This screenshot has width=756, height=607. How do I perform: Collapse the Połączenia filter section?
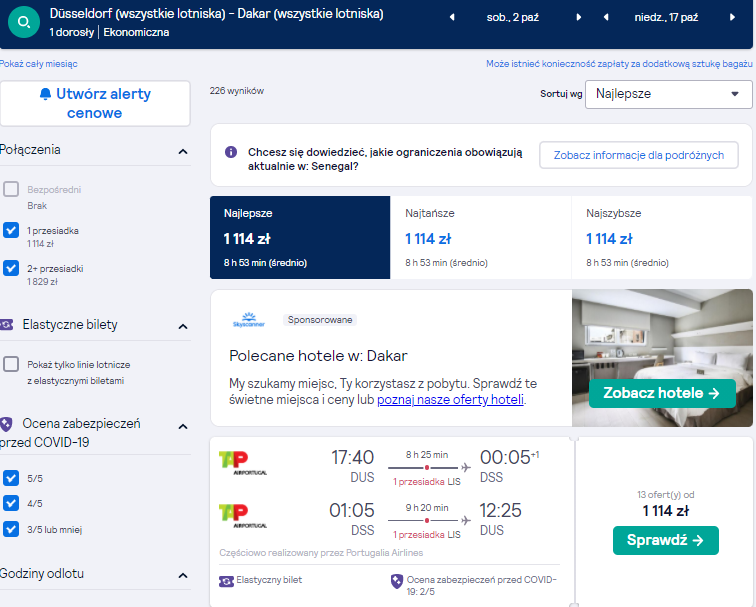[183, 151]
